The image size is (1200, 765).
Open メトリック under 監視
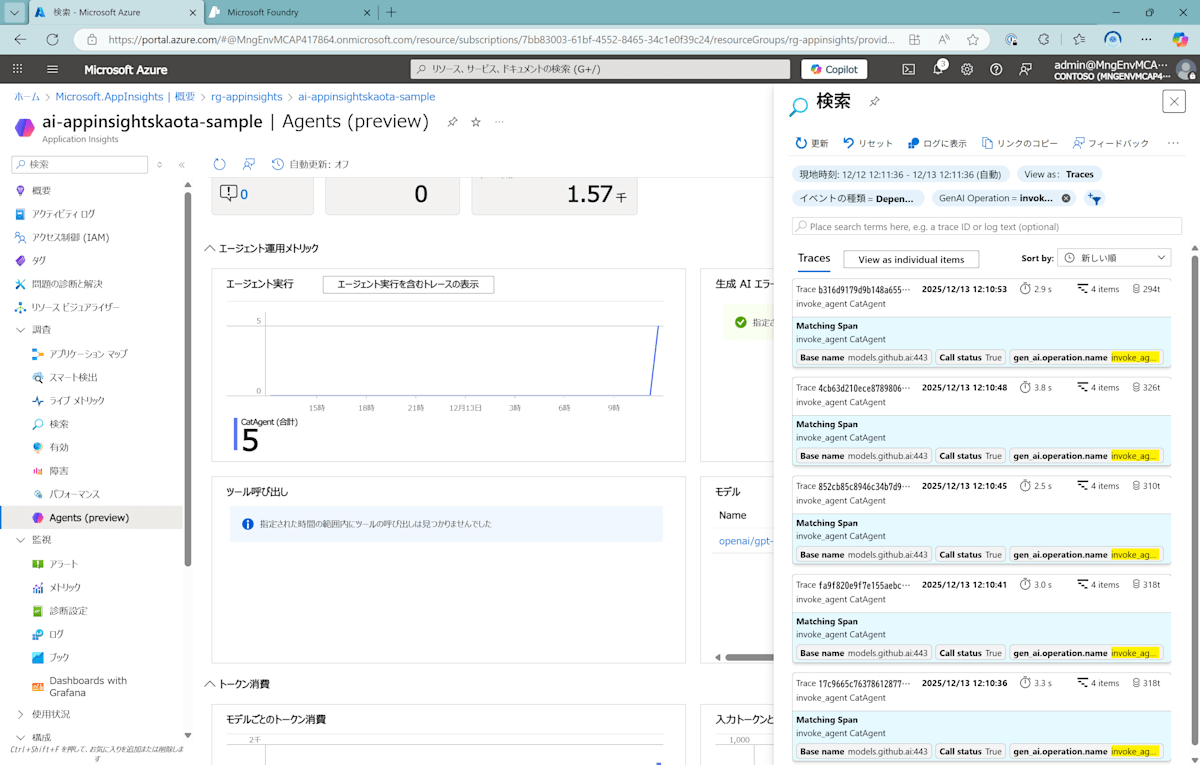click(x=65, y=587)
